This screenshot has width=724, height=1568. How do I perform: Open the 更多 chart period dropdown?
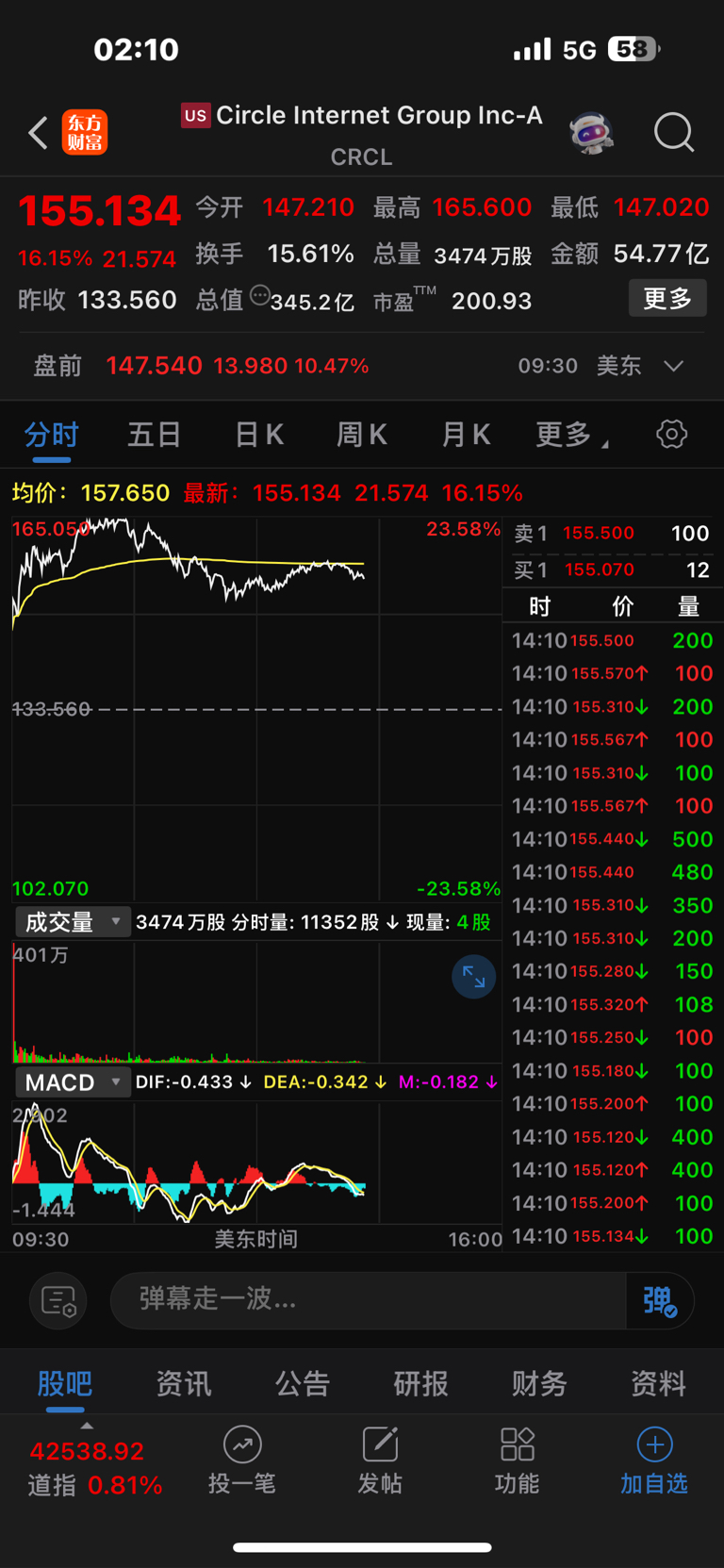point(571,435)
